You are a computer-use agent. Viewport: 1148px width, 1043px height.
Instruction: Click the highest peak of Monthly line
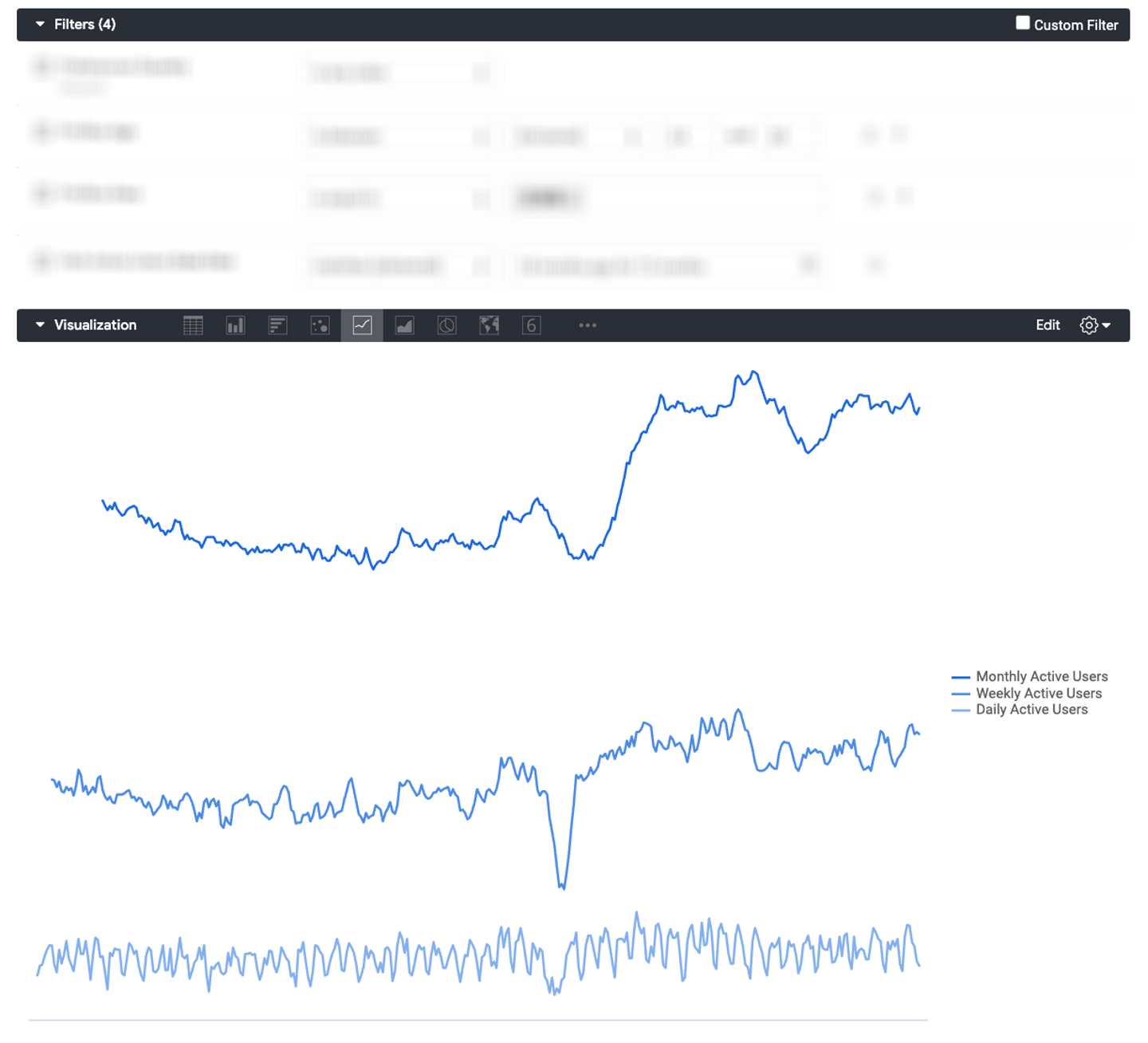(754, 372)
